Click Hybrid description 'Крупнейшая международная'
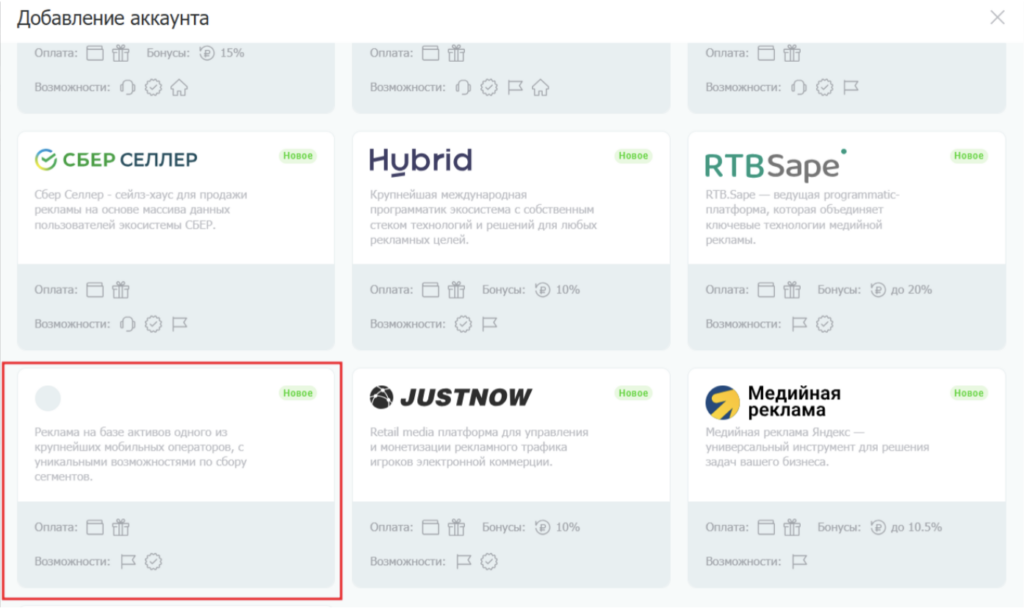Image resolution: width=1024 pixels, height=613 pixels. pos(448,195)
